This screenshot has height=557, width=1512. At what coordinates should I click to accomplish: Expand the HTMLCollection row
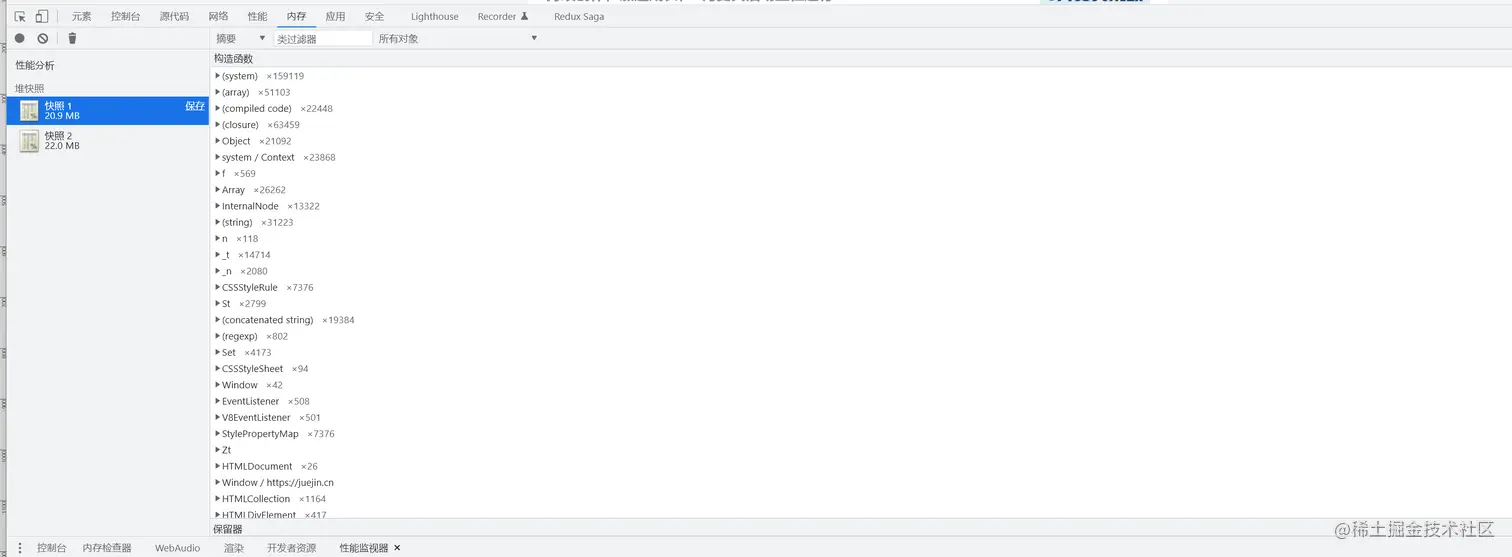coord(218,499)
